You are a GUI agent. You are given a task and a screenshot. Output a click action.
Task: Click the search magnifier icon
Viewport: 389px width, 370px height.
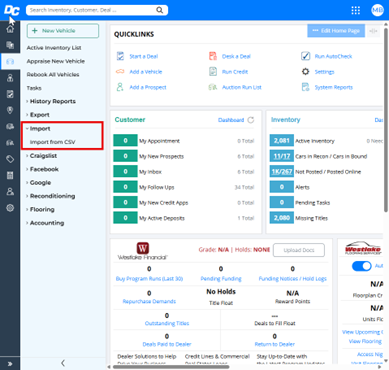coord(160,10)
